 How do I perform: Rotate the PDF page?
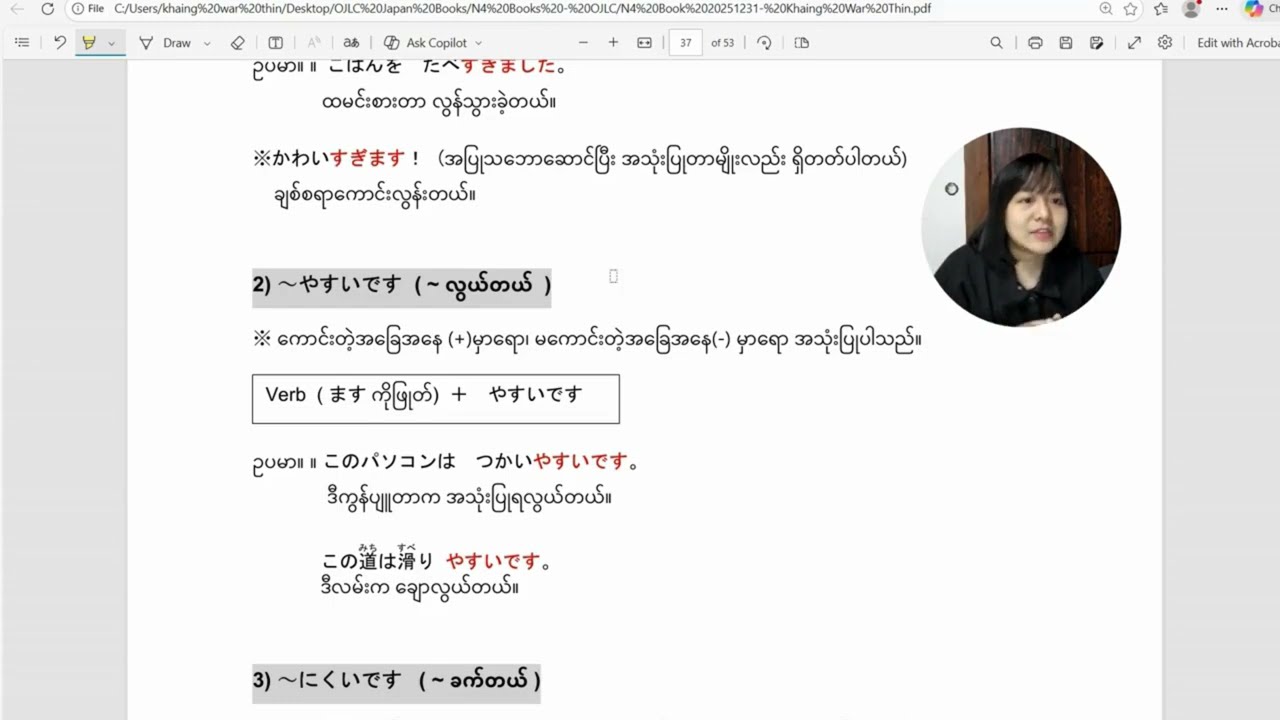coord(765,43)
